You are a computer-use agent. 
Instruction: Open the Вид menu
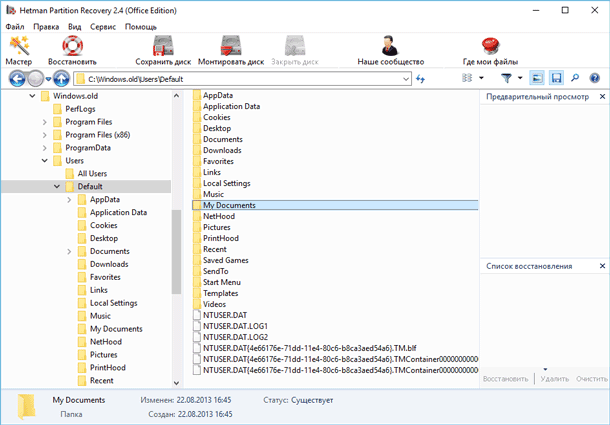(x=74, y=27)
